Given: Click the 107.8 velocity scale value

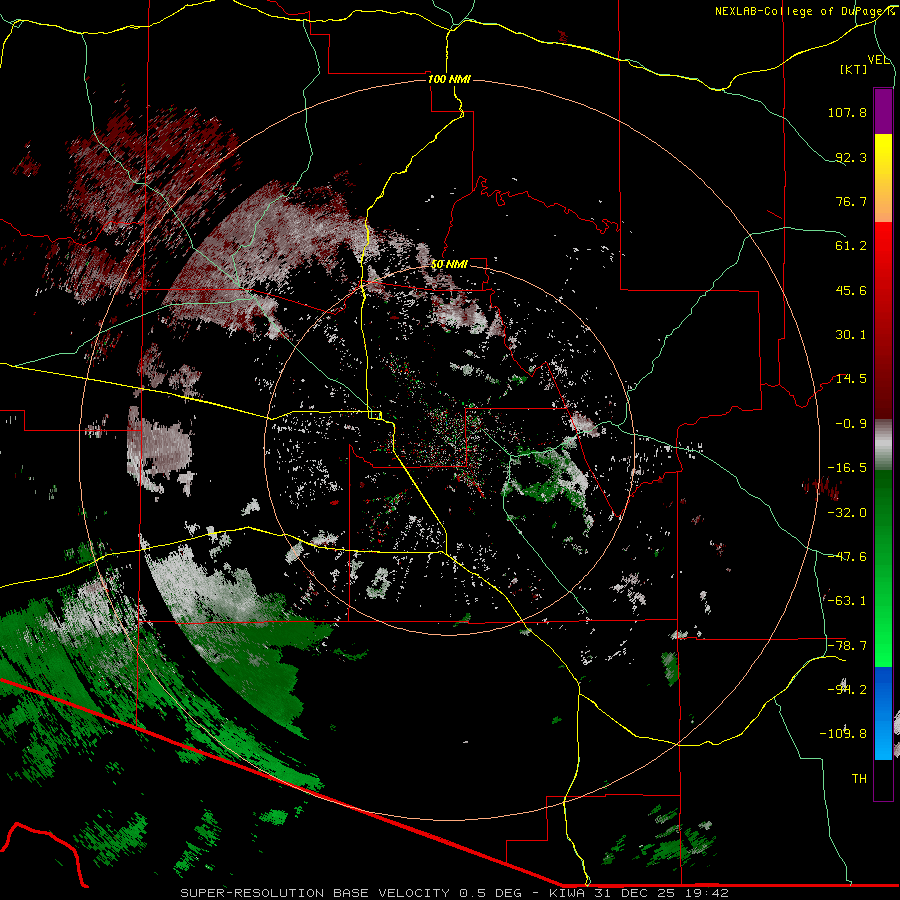Looking at the screenshot, I should (x=847, y=112).
